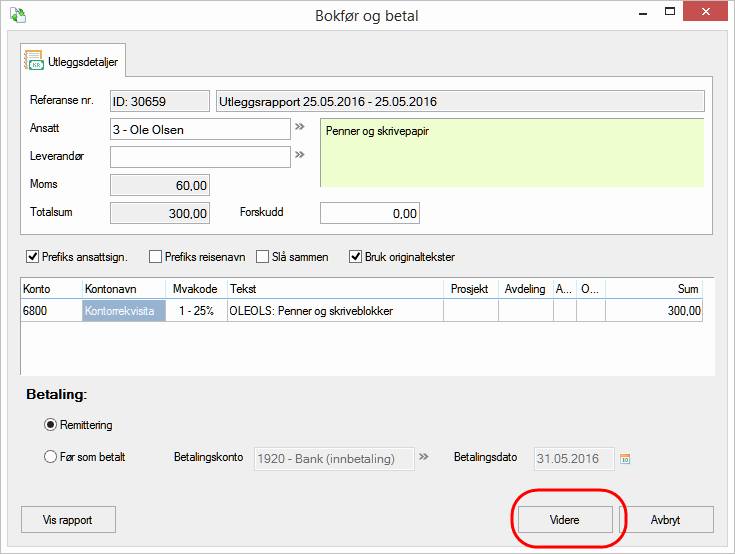This screenshot has width=735, height=554.
Task: Open Vis rapport
Action: [69, 520]
